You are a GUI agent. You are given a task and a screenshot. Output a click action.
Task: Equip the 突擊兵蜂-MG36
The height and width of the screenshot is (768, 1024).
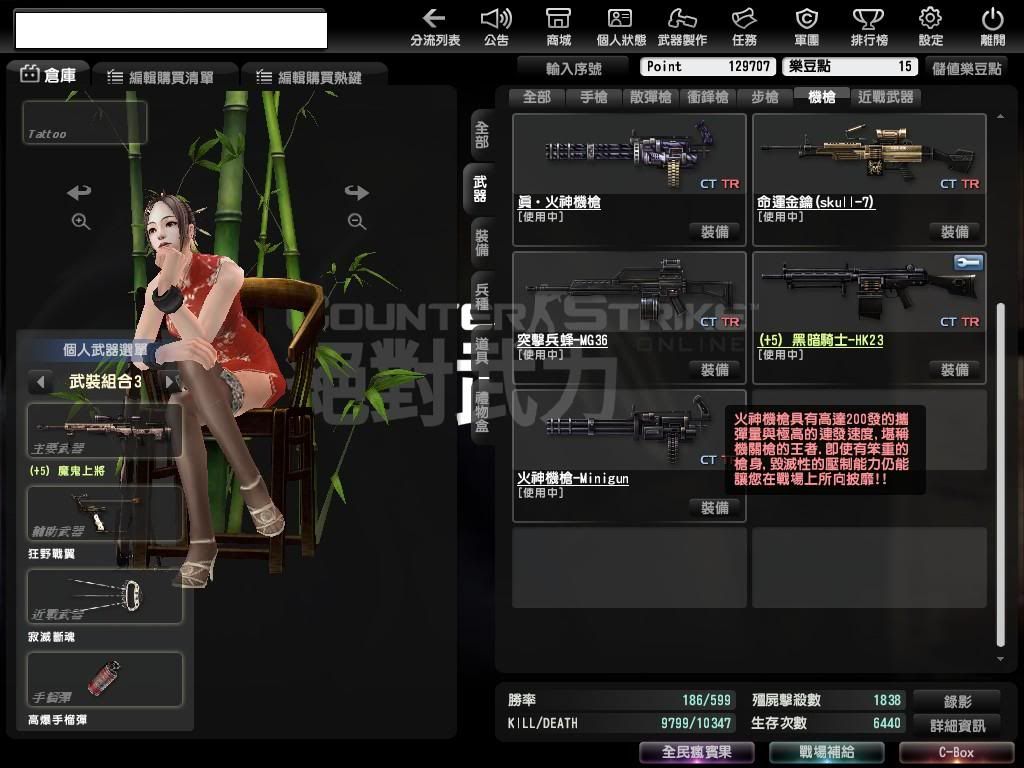pos(714,370)
